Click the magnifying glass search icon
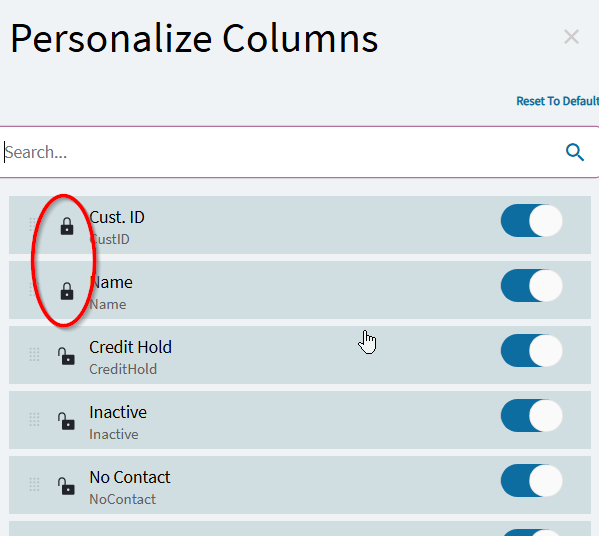The image size is (599, 536). pyautogui.click(x=575, y=152)
